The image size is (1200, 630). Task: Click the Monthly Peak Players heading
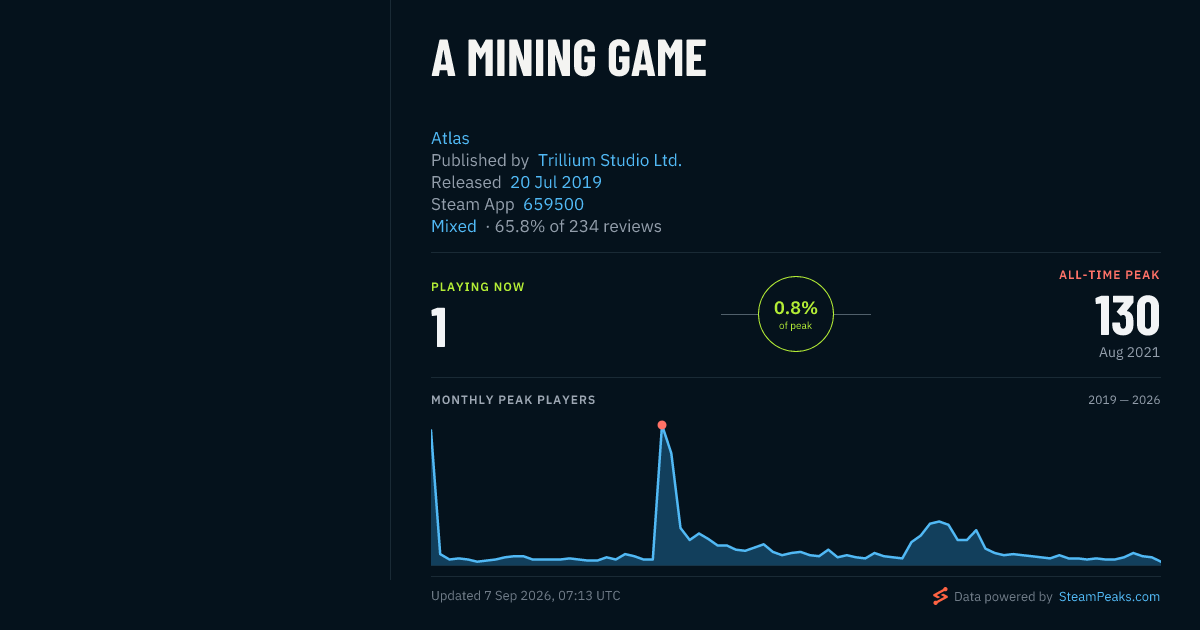(513, 400)
